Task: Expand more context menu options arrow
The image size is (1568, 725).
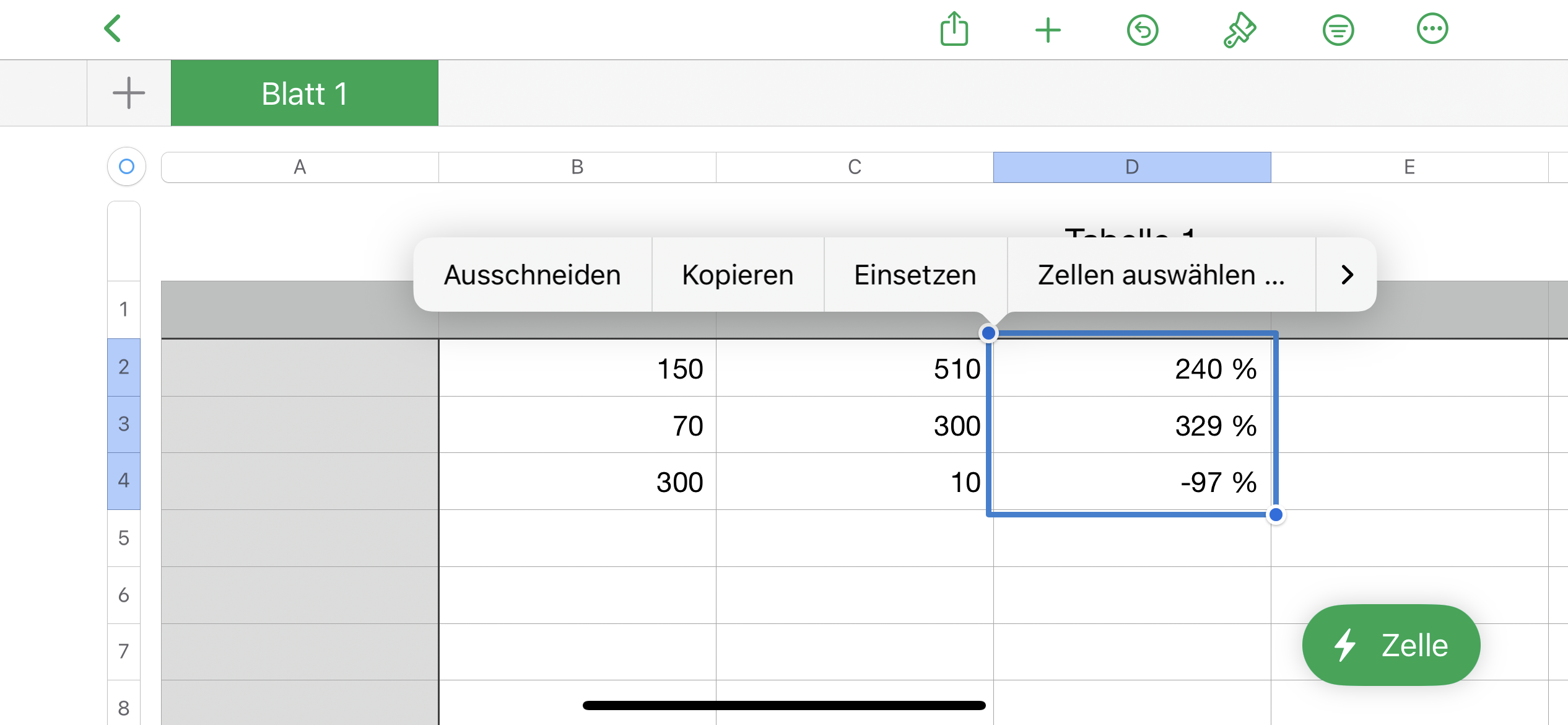Action: point(1346,275)
